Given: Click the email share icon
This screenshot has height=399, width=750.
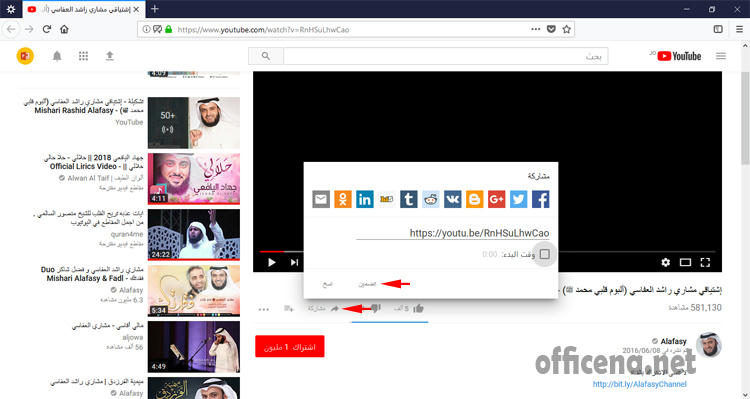Looking at the screenshot, I should pyautogui.click(x=321, y=199).
